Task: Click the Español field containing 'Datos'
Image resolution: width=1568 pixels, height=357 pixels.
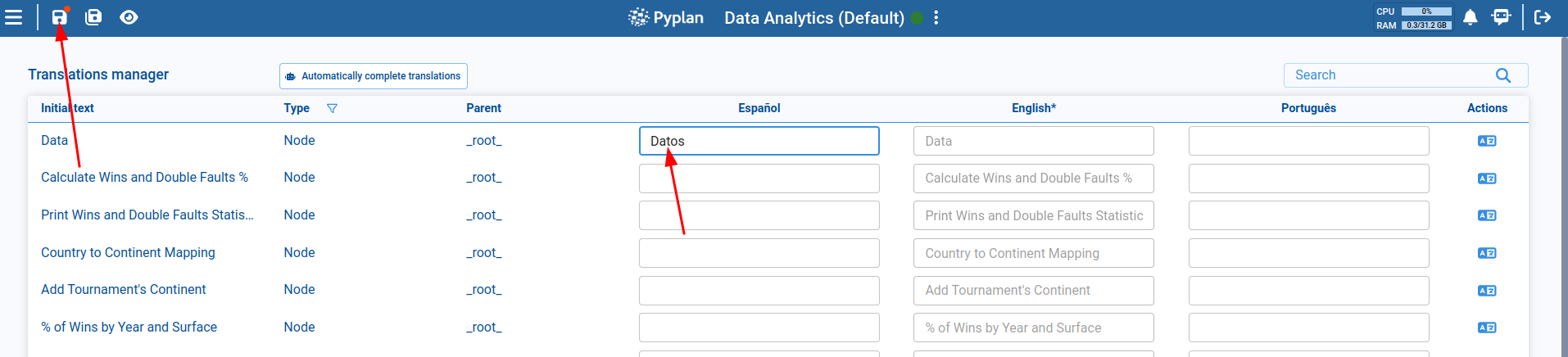Action: click(759, 141)
